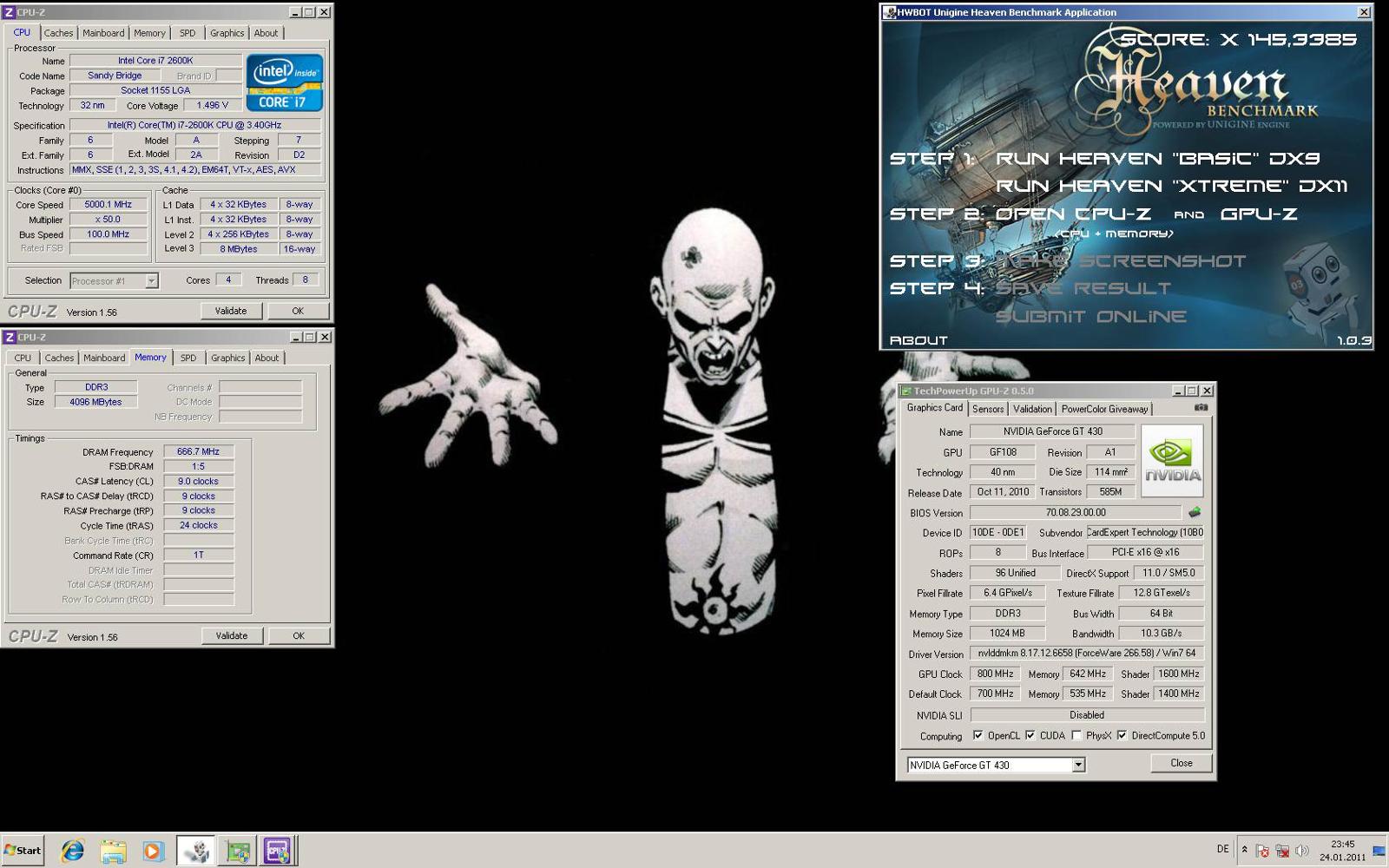
Task: Click Validate in the CPU-Z Memory window
Action: pyautogui.click(x=232, y=635)
